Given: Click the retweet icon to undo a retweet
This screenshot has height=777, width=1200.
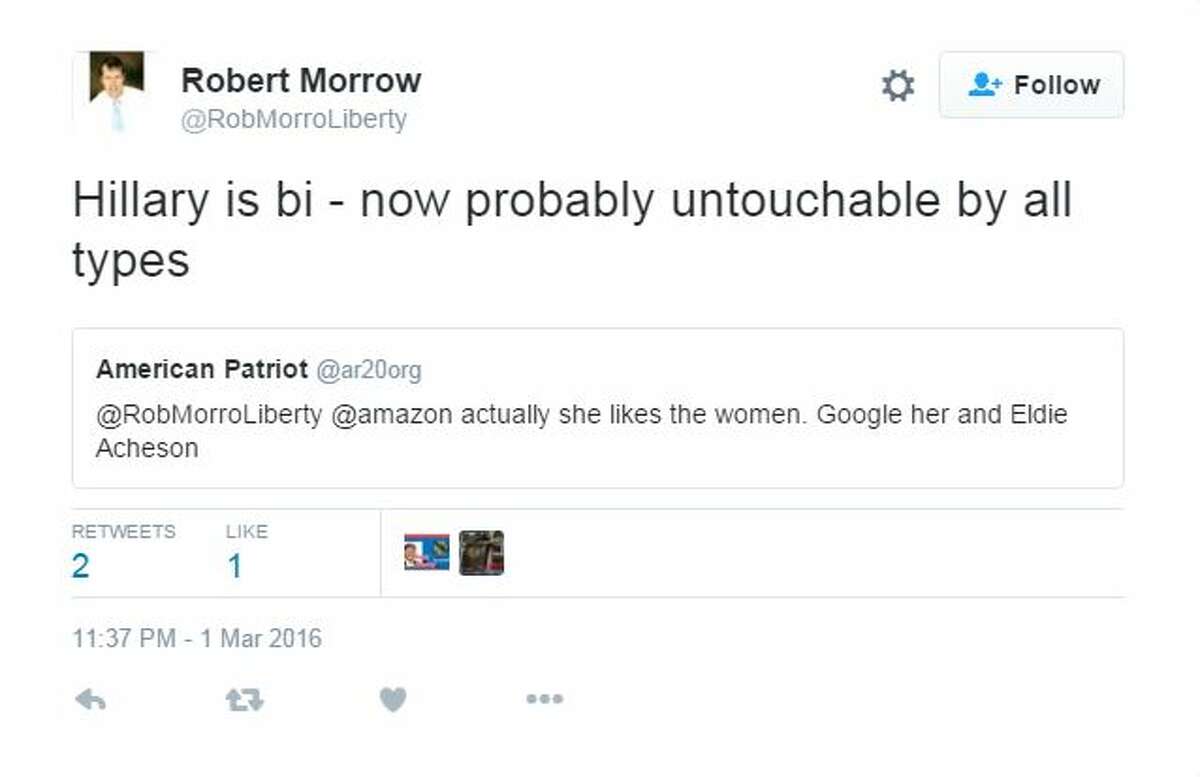Looking at the screenshot, I should coord(243,699).
